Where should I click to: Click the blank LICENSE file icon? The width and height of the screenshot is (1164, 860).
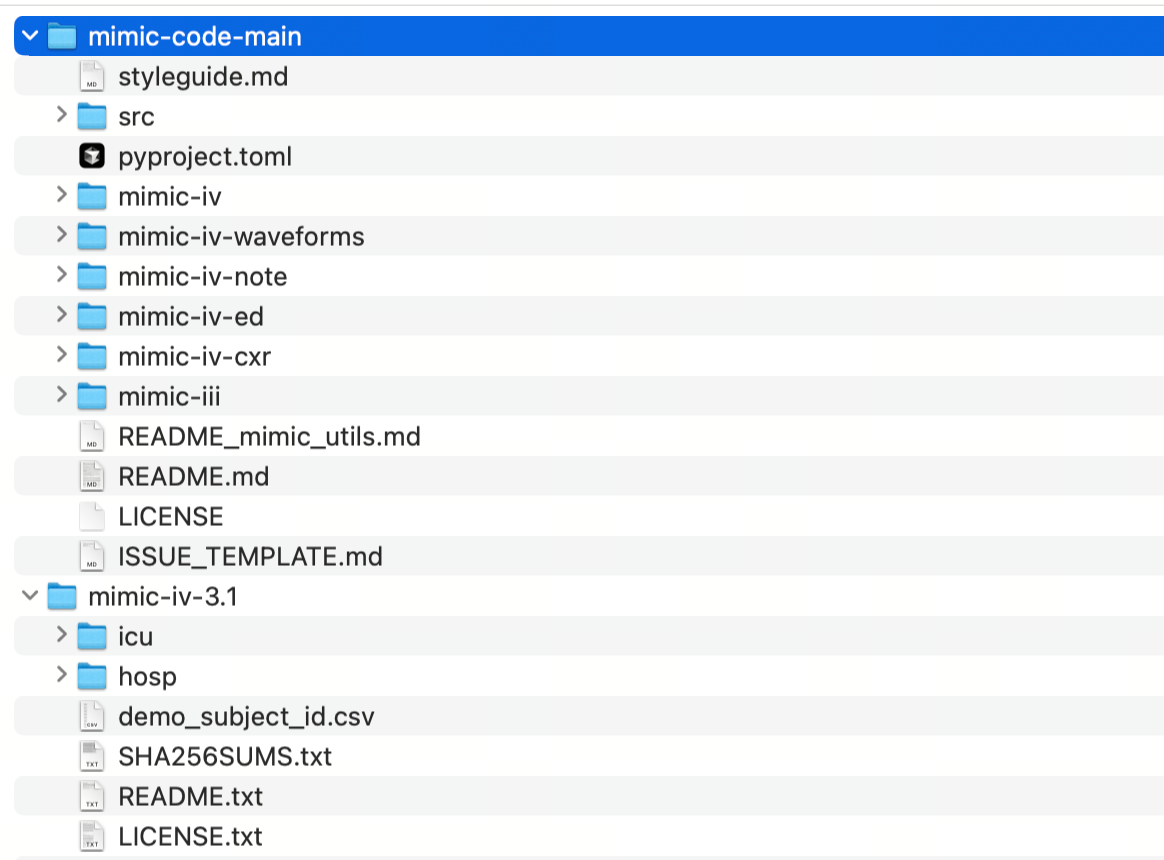[92, 517]
